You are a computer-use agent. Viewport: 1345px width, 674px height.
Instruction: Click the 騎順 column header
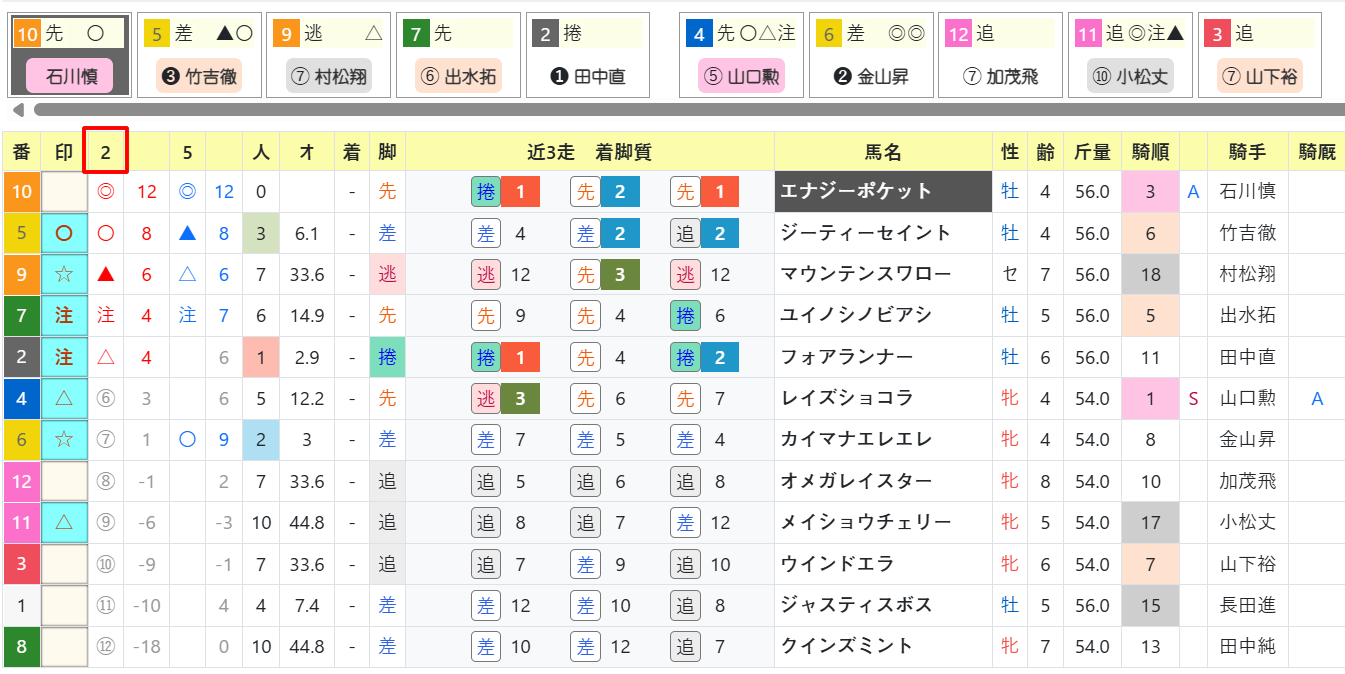tap(1150, 153)
